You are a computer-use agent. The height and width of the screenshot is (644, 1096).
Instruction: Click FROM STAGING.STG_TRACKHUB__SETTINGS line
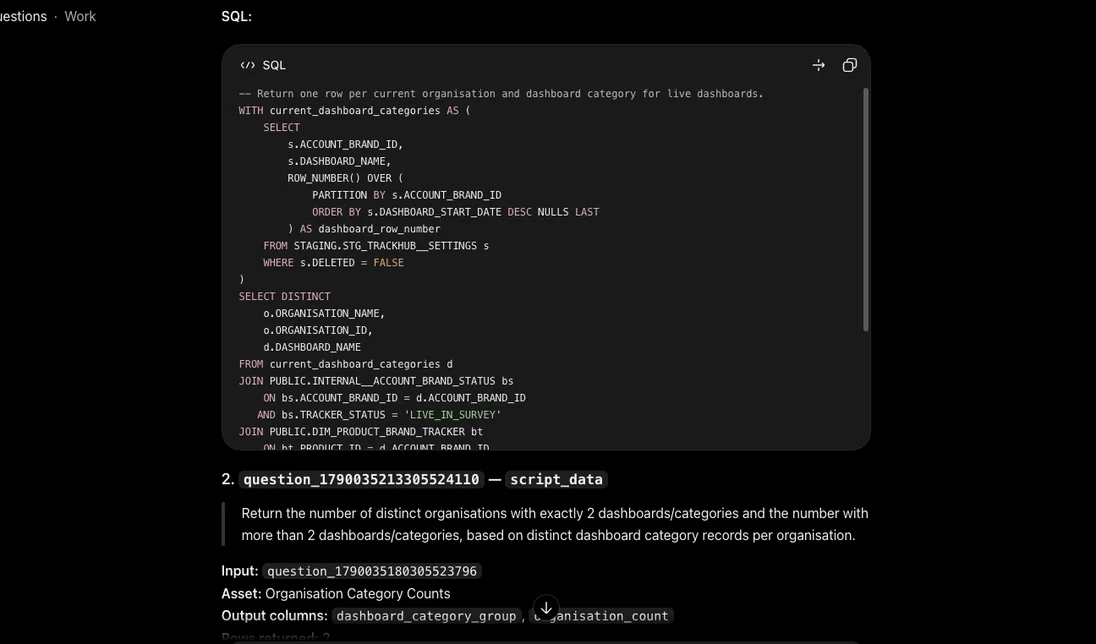(376, 245)
